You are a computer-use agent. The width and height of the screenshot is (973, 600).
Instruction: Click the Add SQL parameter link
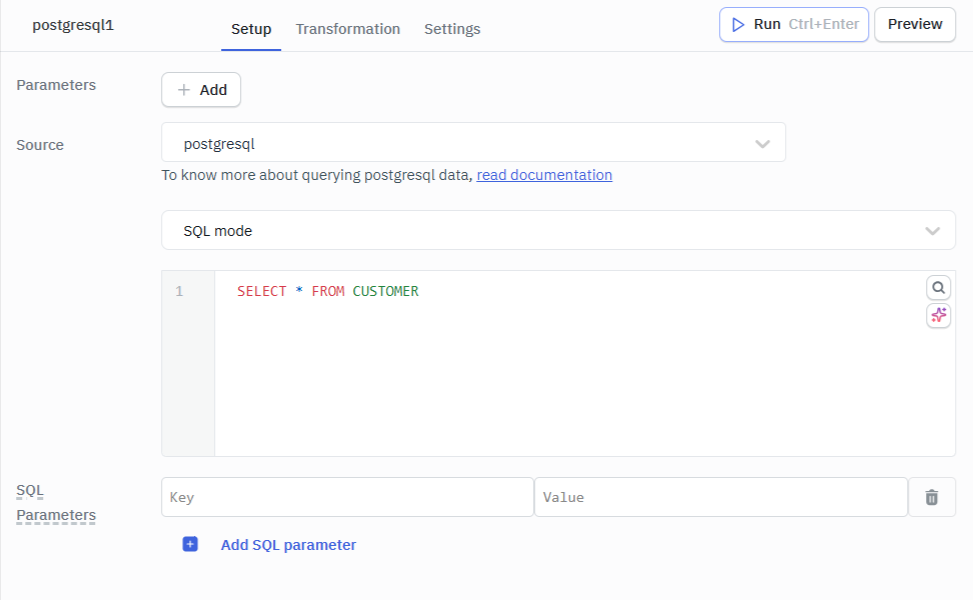pos(288,545)
